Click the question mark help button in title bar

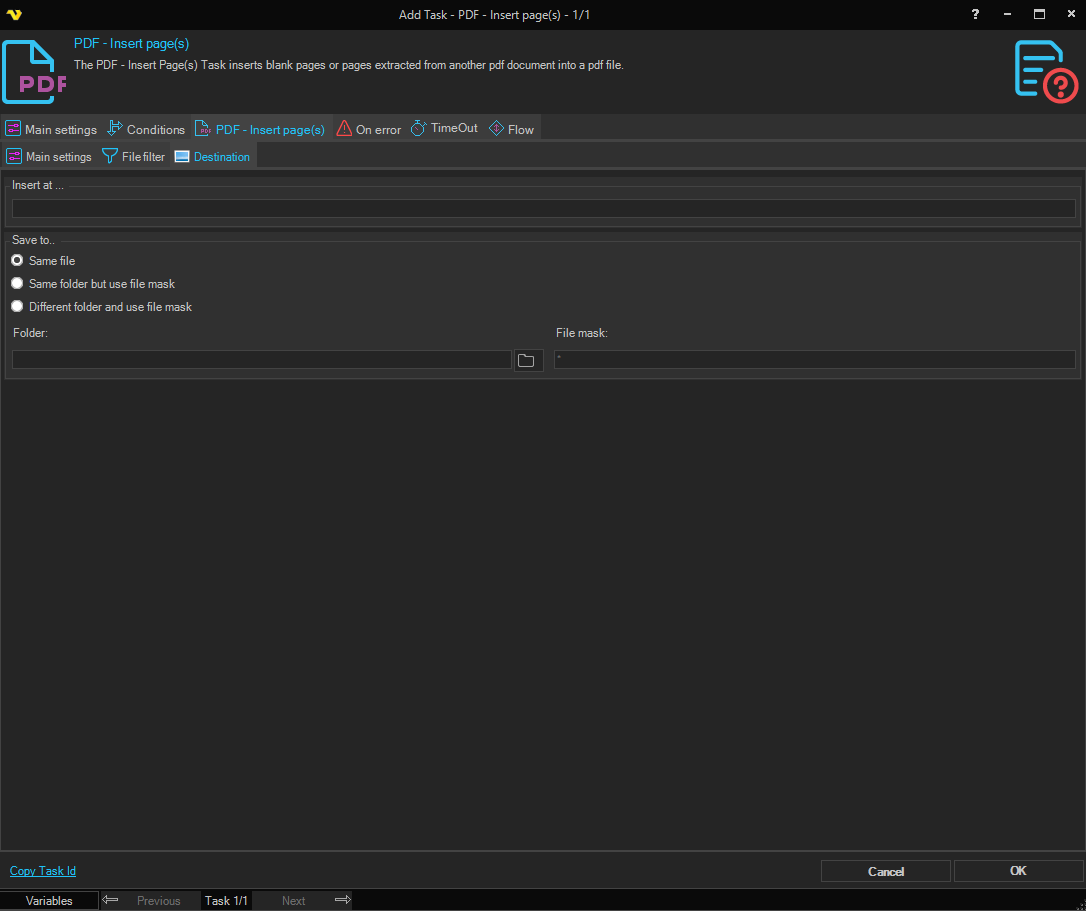click(x=975, y=14)
